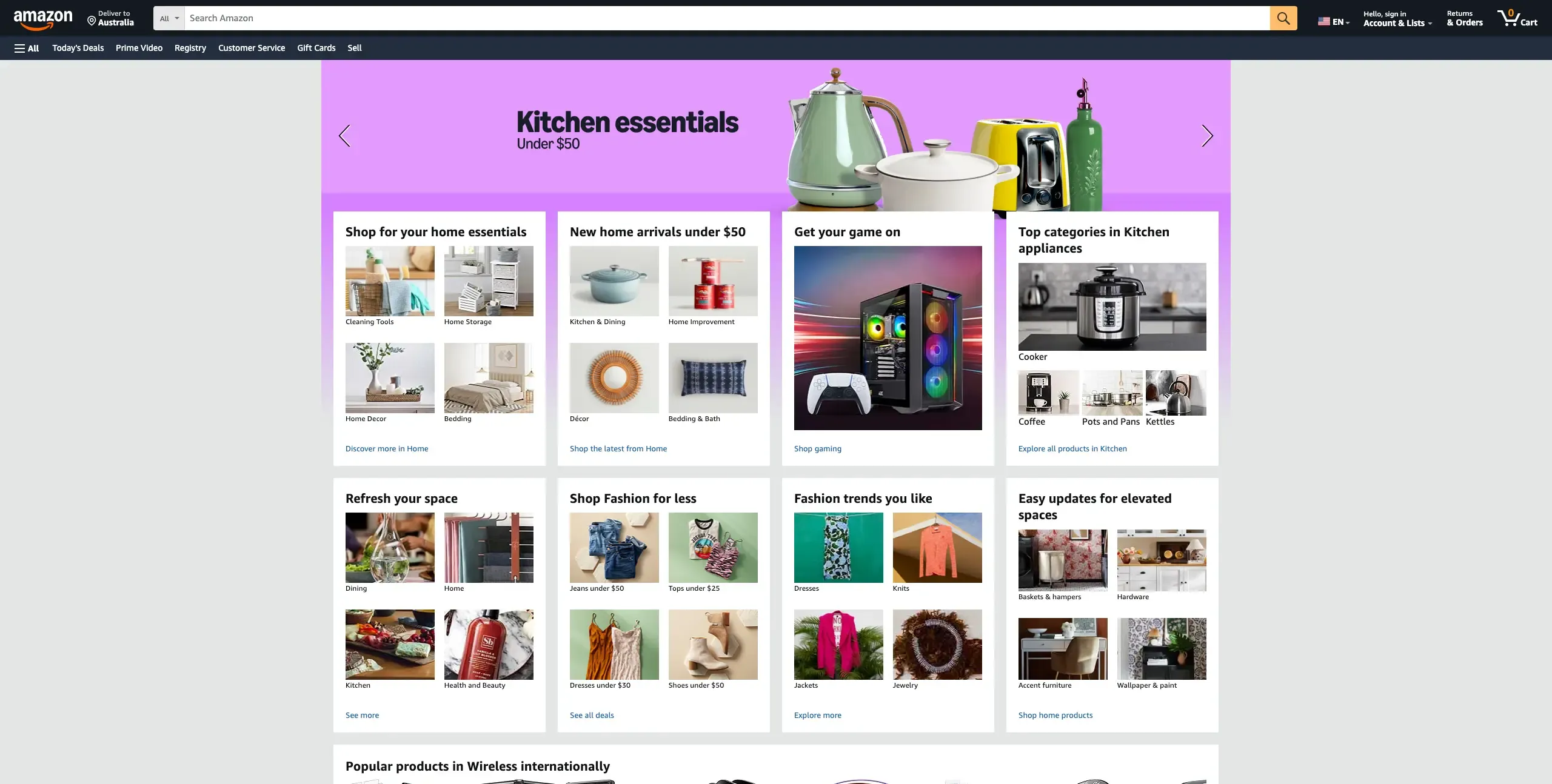The height and width of the screenshot is (784, 1552).
Task: Click the banner carousel left arrow
Action: pyautogui.click(x=345, y=135)
